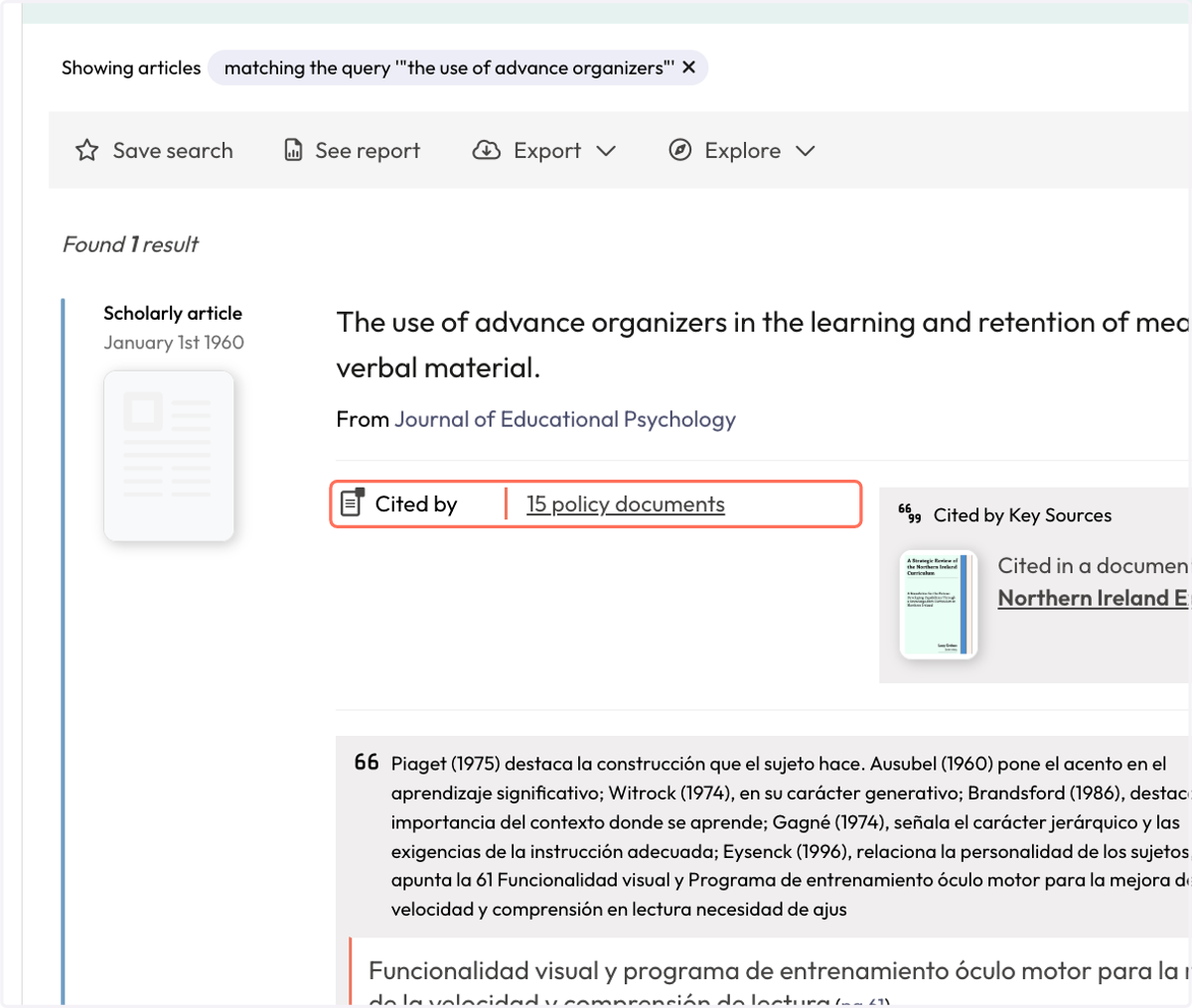Click the Northern Ireland document cover thumbnail
The height and width of the screenshot is (1008, 1192).
coord(939,605)
